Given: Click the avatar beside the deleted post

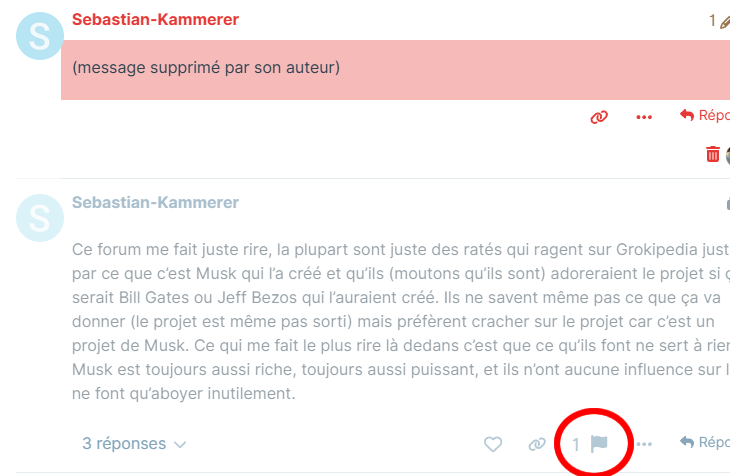Looking at the screenshot, I should point(39,37).
